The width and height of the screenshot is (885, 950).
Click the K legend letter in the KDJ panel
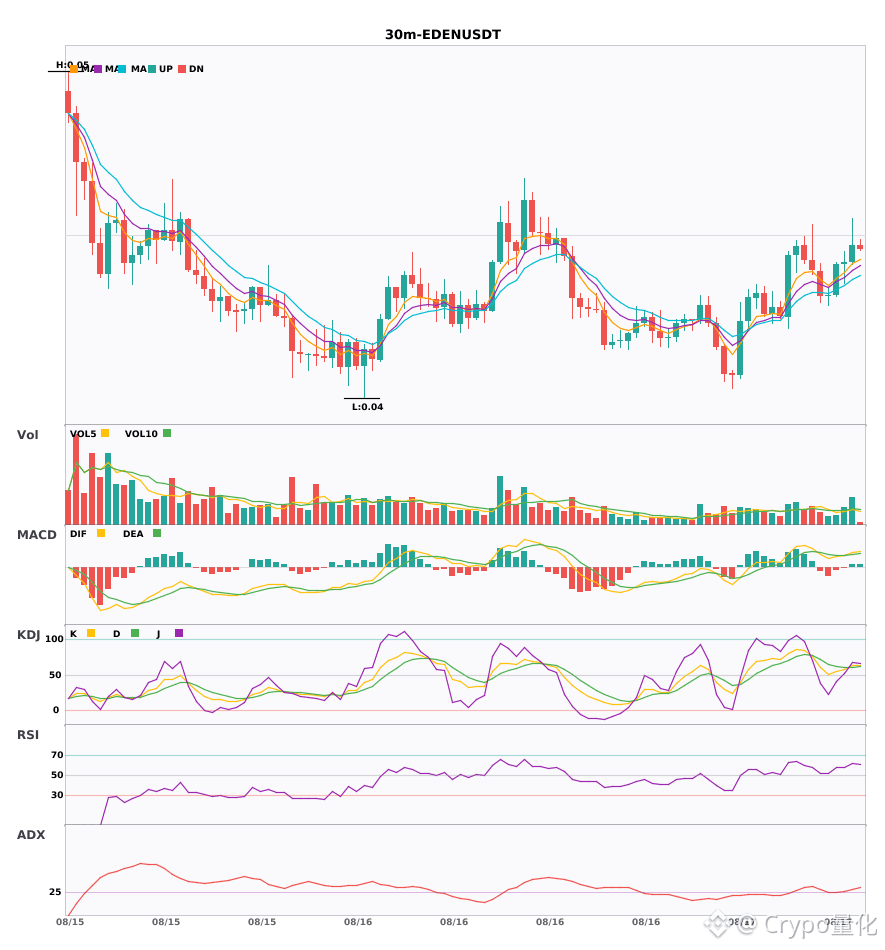[73, 634]
